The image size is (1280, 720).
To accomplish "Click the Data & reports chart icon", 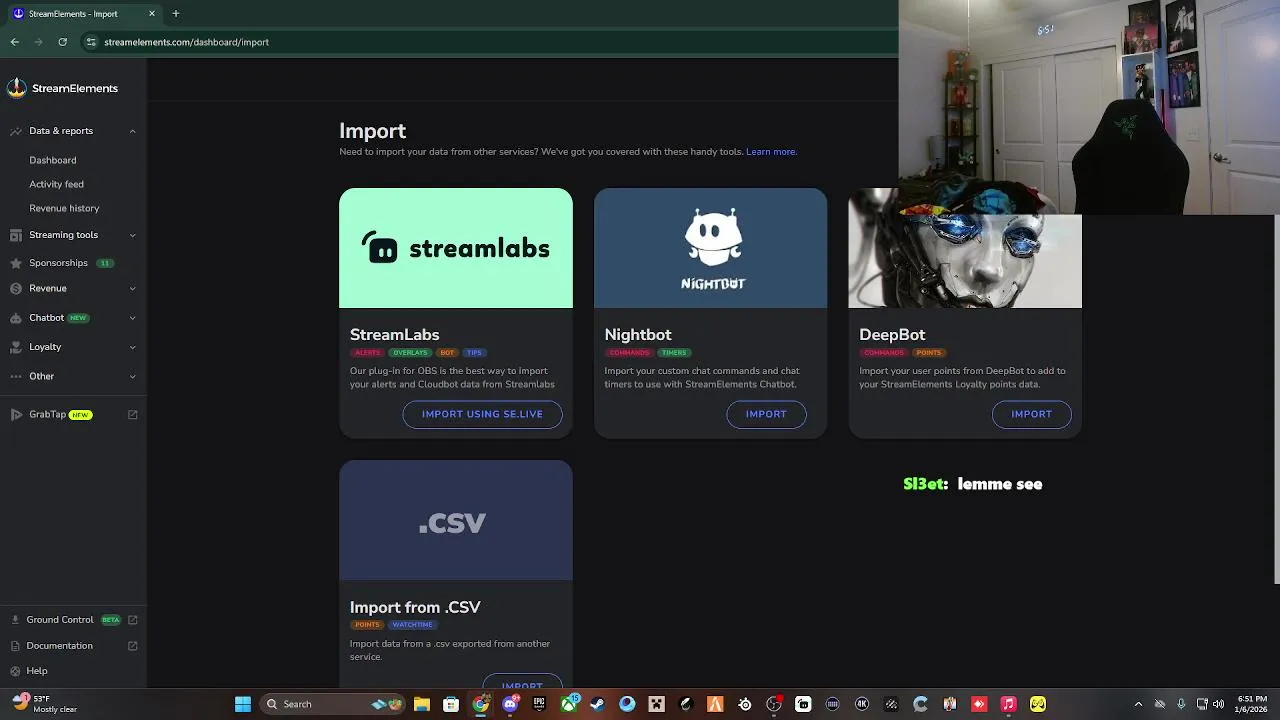I will click(16, 131).
